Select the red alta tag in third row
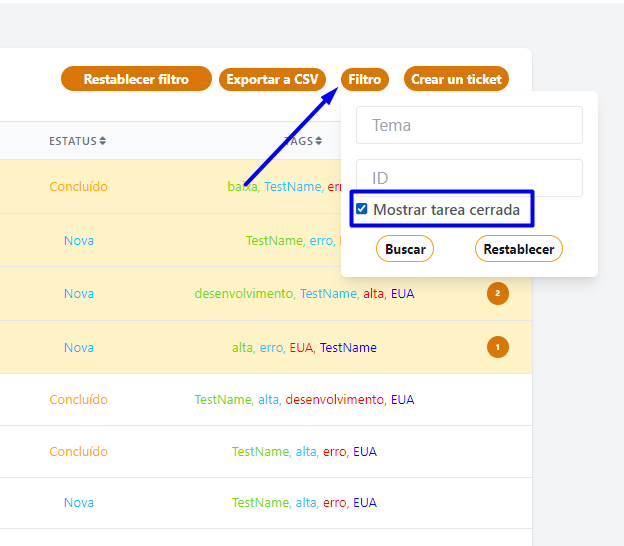The image size is (624, 546). pyautogui.click(x=373, y=293)
